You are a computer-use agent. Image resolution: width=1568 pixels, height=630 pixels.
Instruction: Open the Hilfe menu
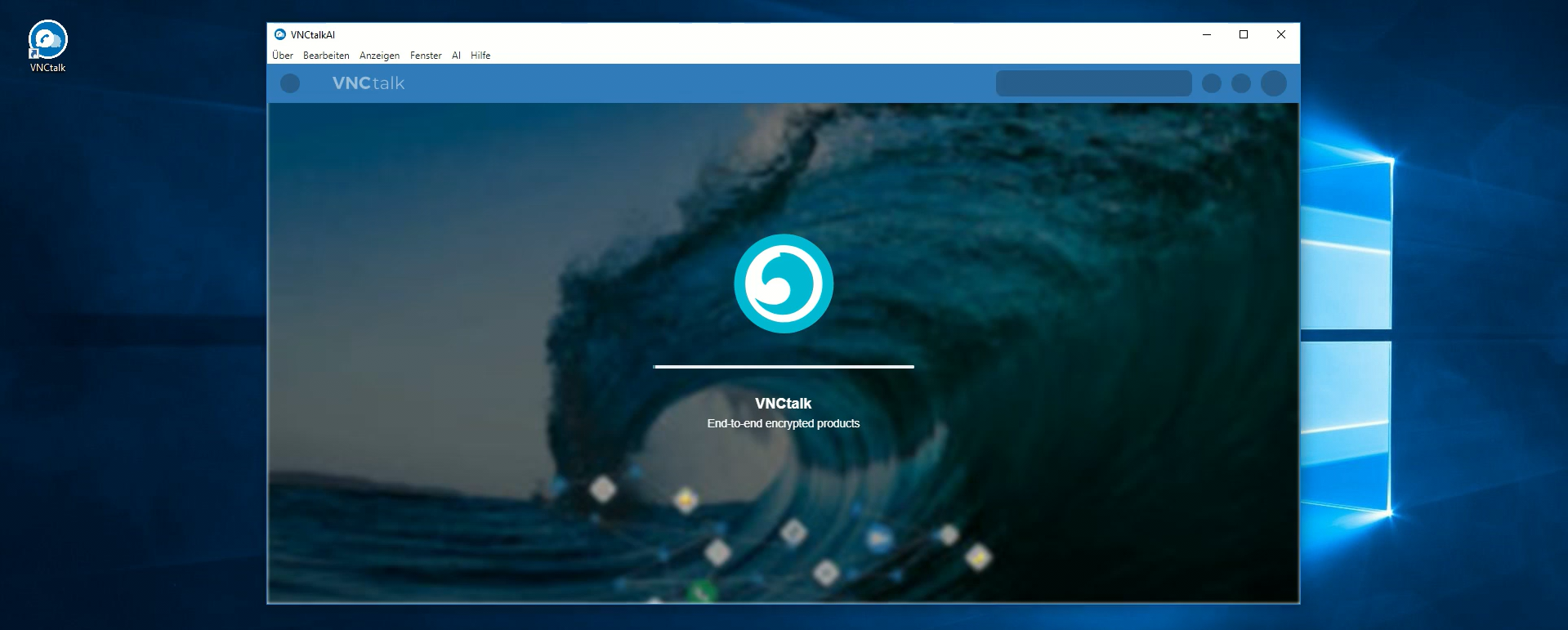(x=480, y=56)
